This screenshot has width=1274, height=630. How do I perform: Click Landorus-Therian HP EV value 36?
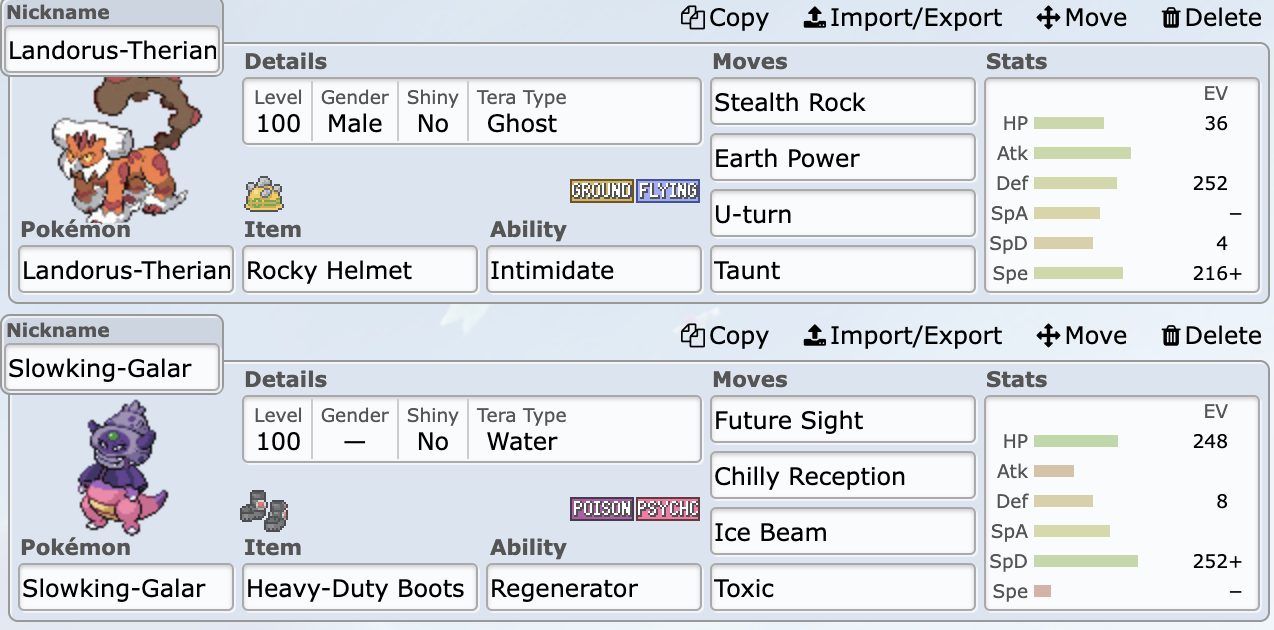click(x=1216, y=123)
